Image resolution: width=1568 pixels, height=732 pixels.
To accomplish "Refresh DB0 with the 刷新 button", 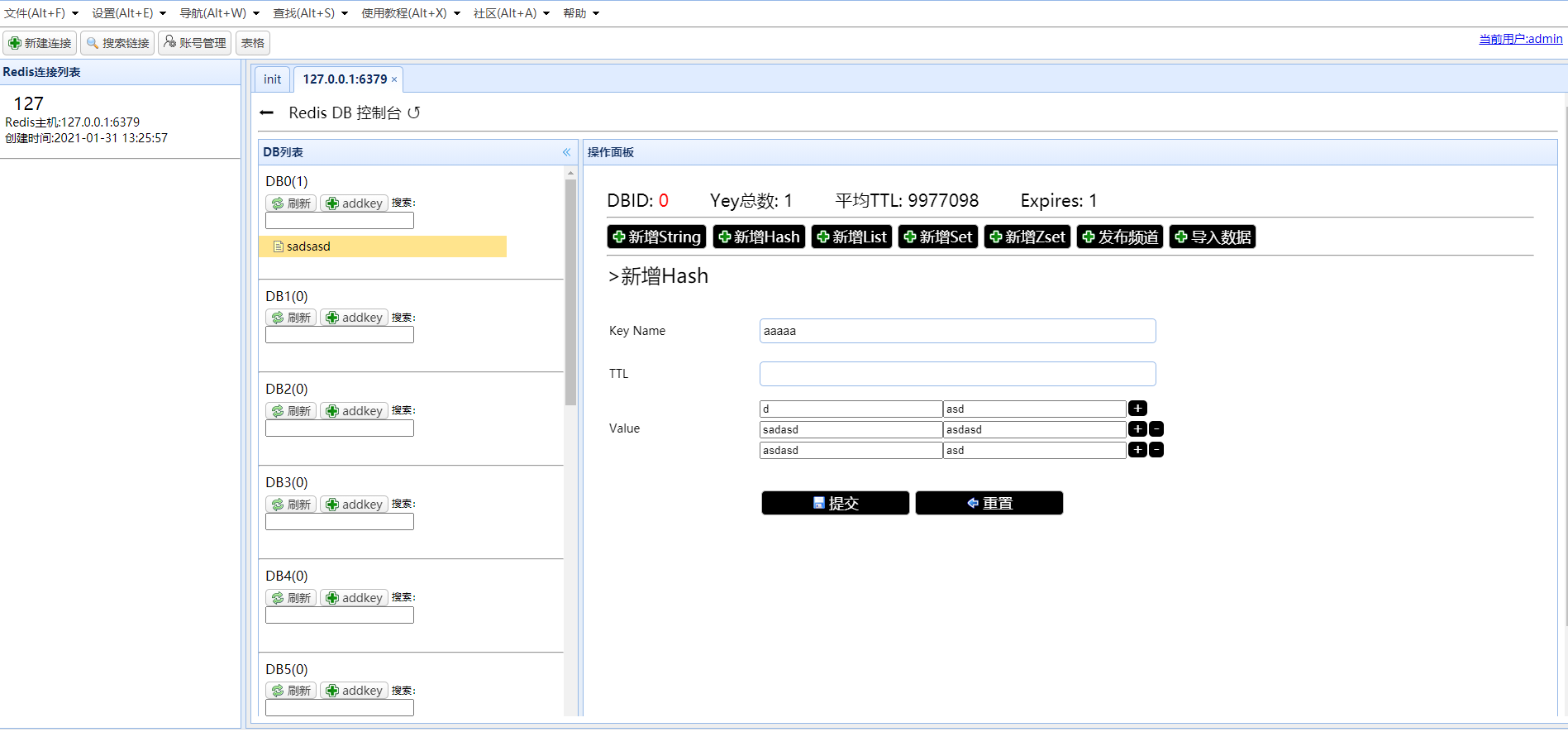I will 291,203.
